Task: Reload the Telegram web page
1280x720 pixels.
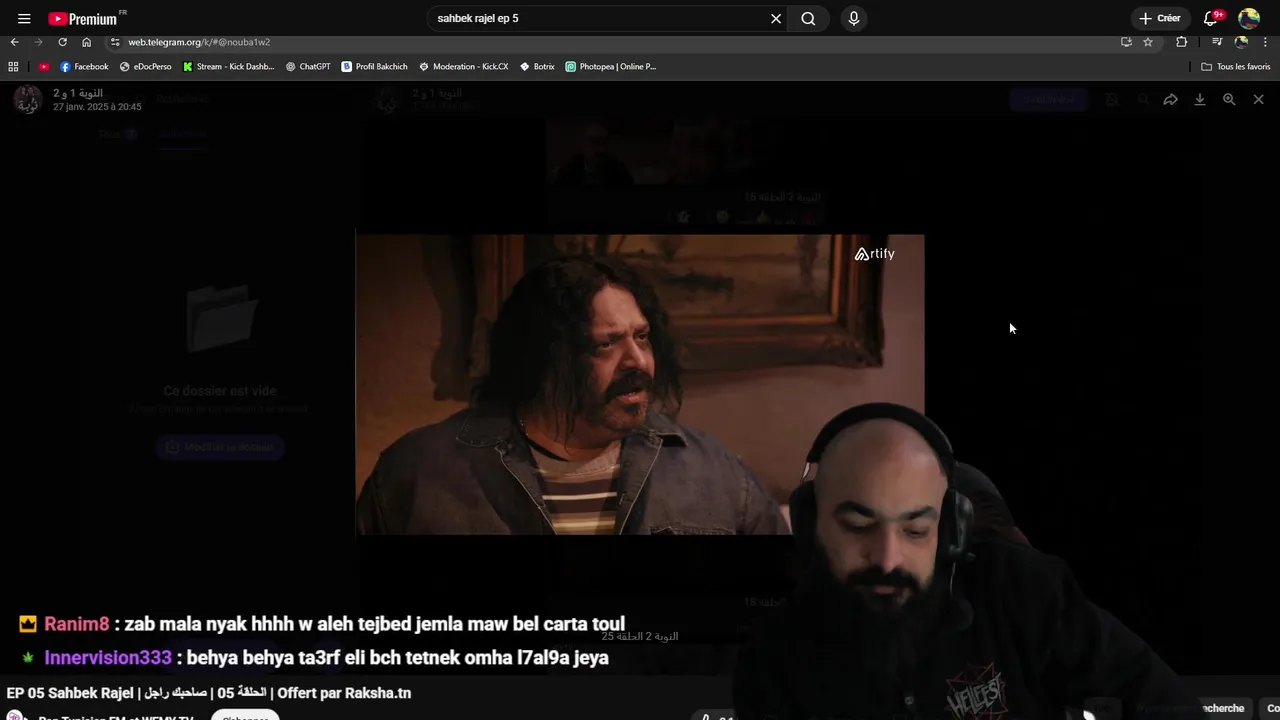Action: click(x=62, y=42)
